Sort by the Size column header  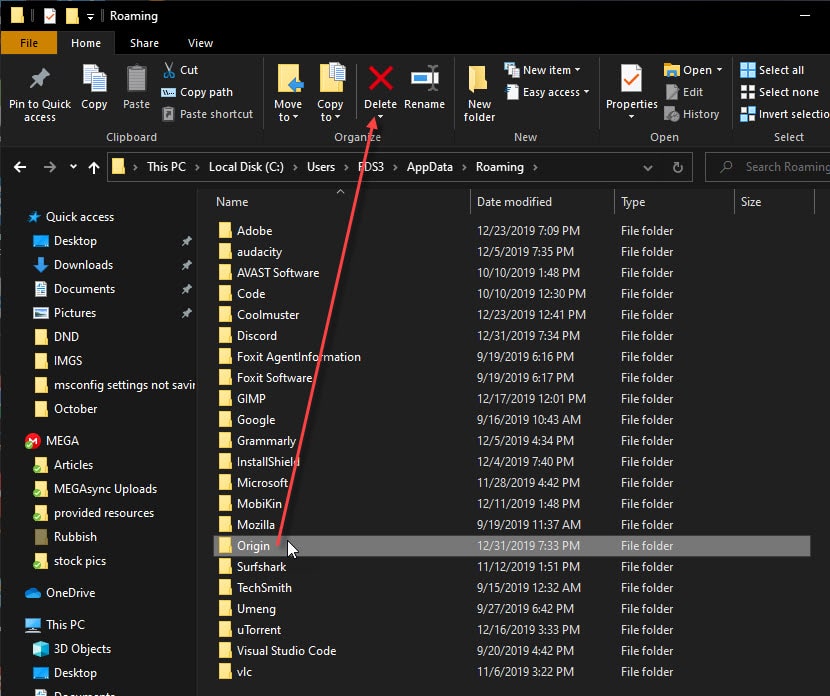(x=774, y=202)
